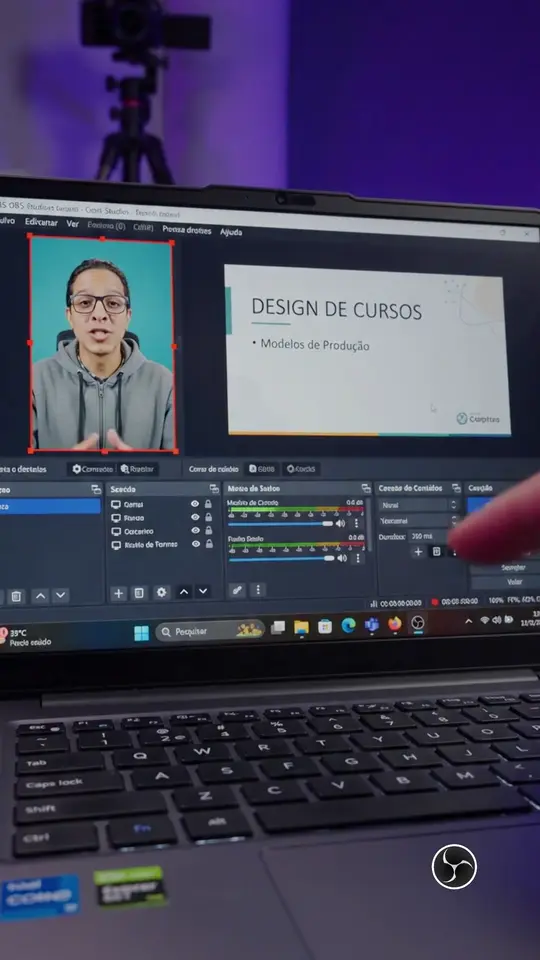Open Microsoft Teams from the taskbar
This screenshot has width=540, height=960.
point(372,624)
